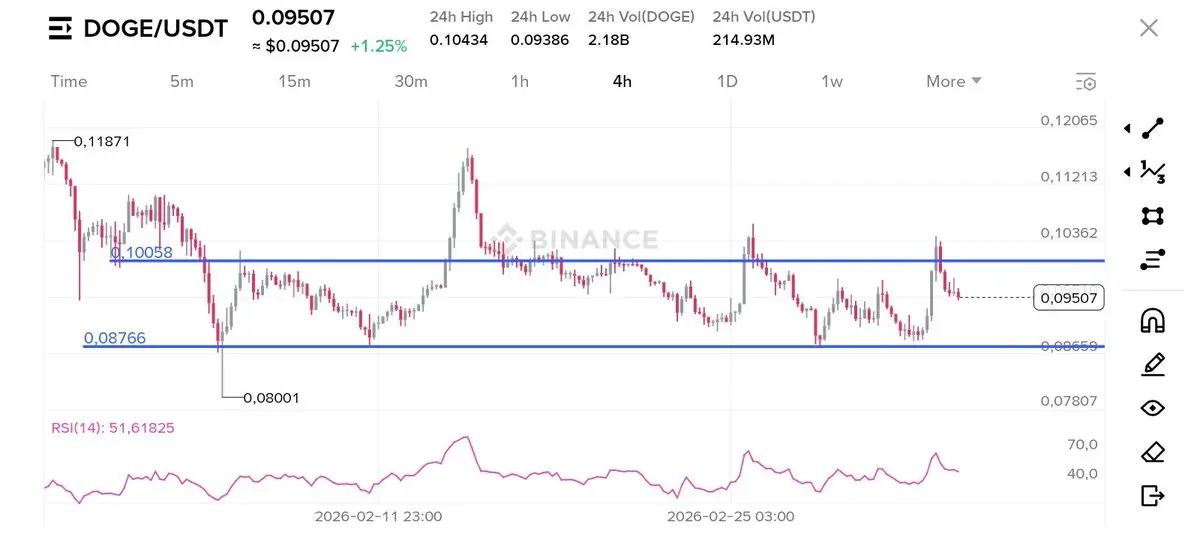The height and width of the screenshot is (540, 1200).
Task: Select the rectangle shape drawing tool
Action: [1153, 216]
